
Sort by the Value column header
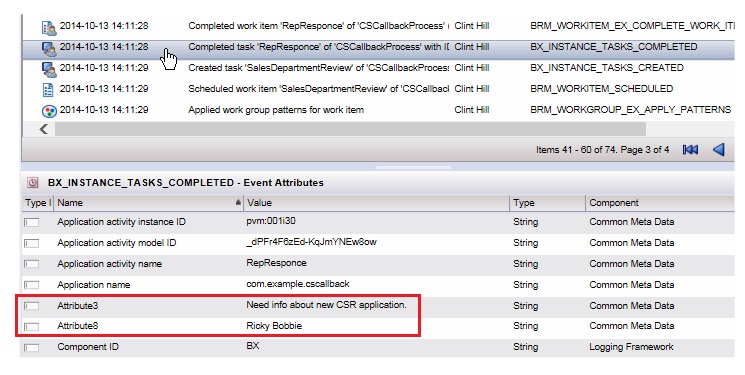pos(376,203)
